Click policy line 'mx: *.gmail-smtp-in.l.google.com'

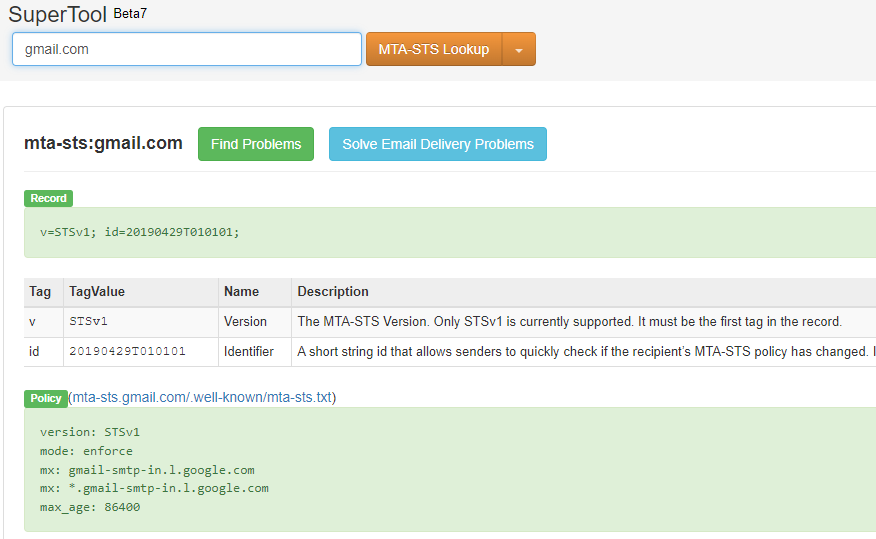[x=154, y=489]
